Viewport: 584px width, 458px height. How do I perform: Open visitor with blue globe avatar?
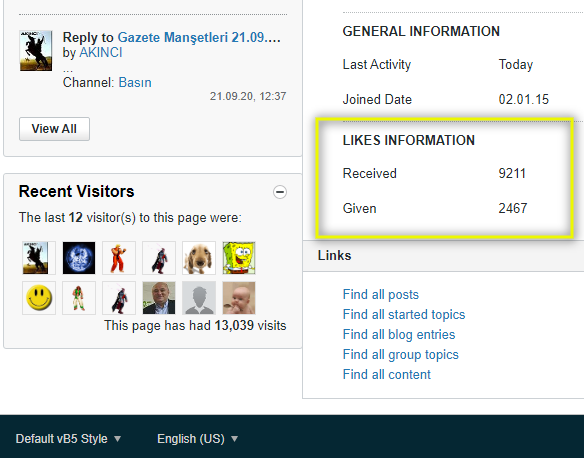click(79, 258)
